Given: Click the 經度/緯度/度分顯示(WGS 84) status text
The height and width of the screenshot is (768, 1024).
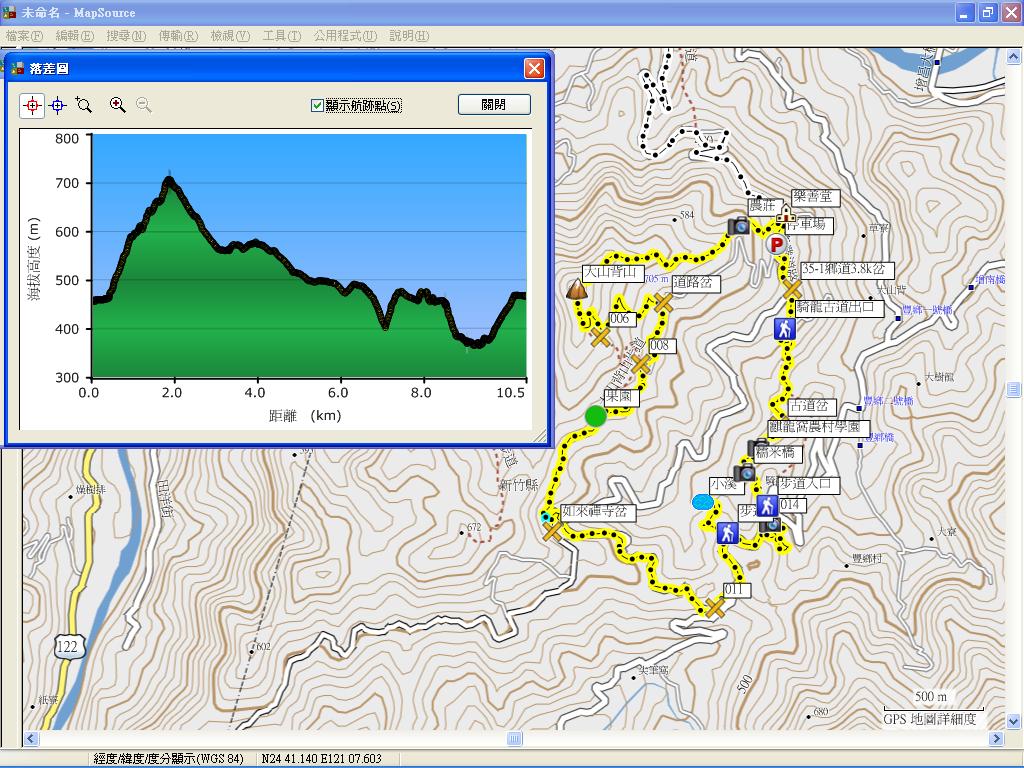Looking at the screenshot, I should [x=168, y=758].
